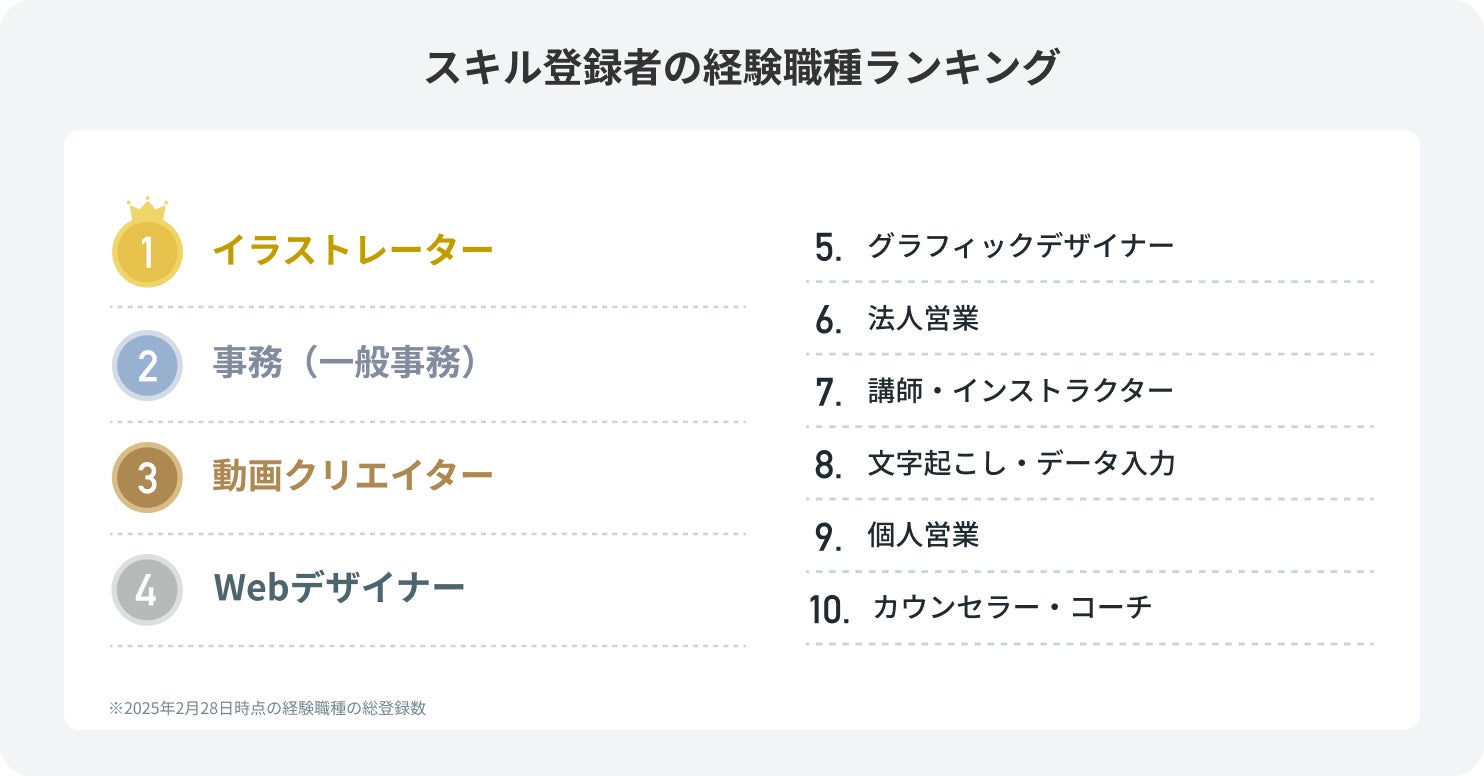Click the 動画クリエイター entry
The height and width of the screenshot is (776, 1484).
coord(352,475)
